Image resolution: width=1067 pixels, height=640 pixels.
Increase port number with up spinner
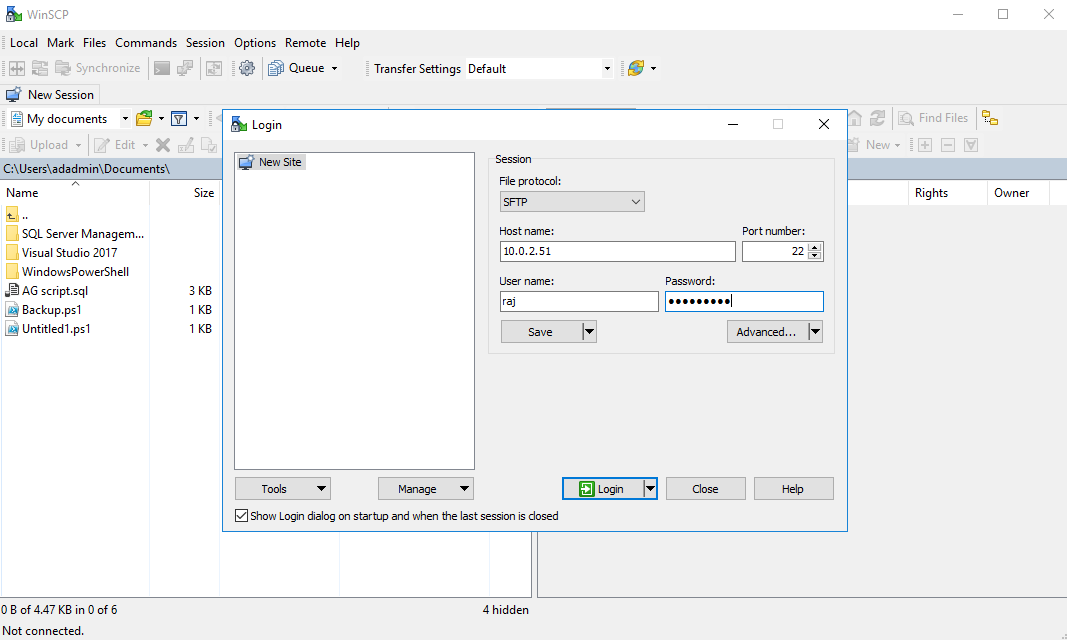[815, 247]
